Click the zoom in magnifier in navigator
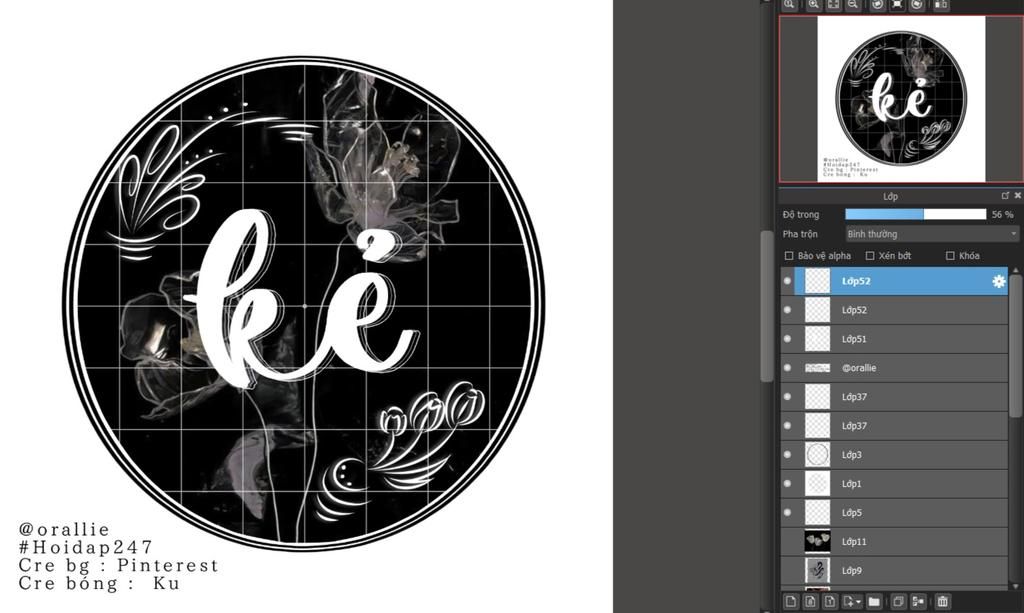The height and width of the screenshot is (613, 1024). coord(813,5)
